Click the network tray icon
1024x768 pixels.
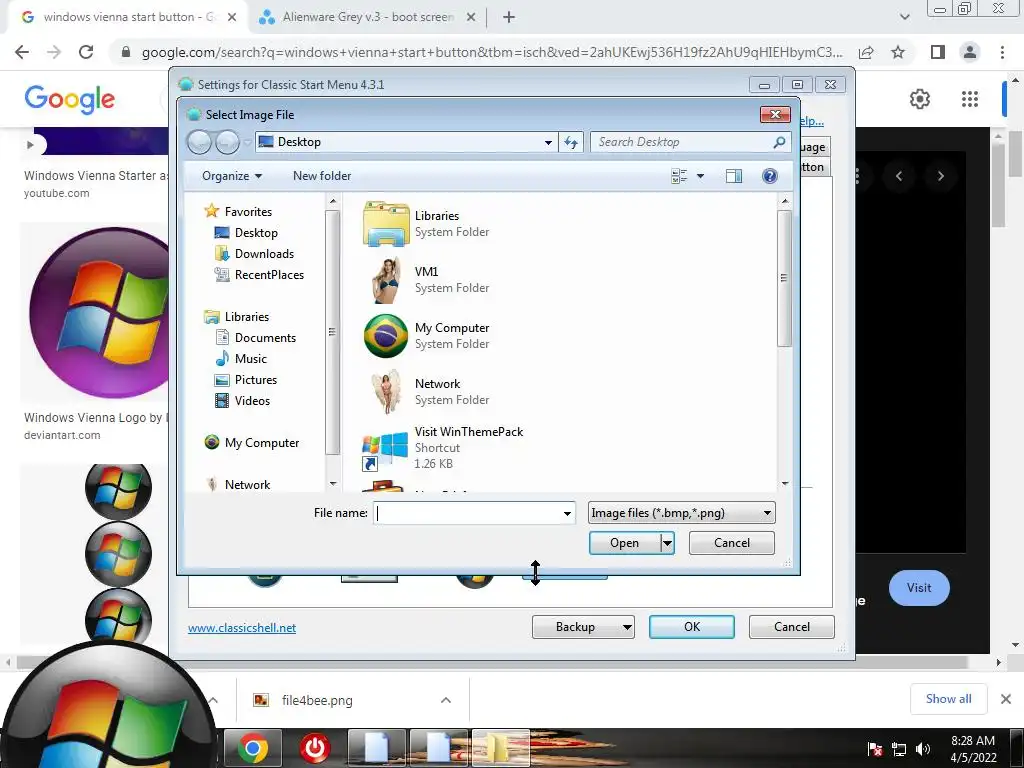pos(899,749)
